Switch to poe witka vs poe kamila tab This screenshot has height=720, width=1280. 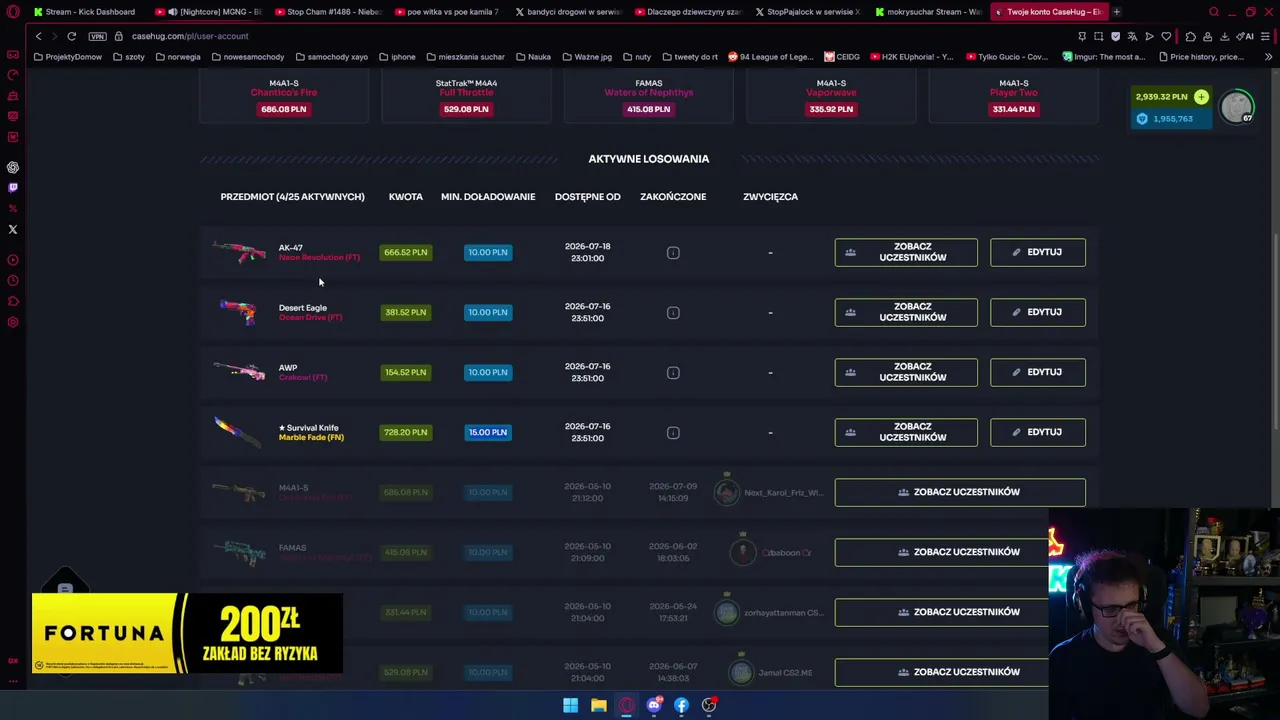click(449, 12)
